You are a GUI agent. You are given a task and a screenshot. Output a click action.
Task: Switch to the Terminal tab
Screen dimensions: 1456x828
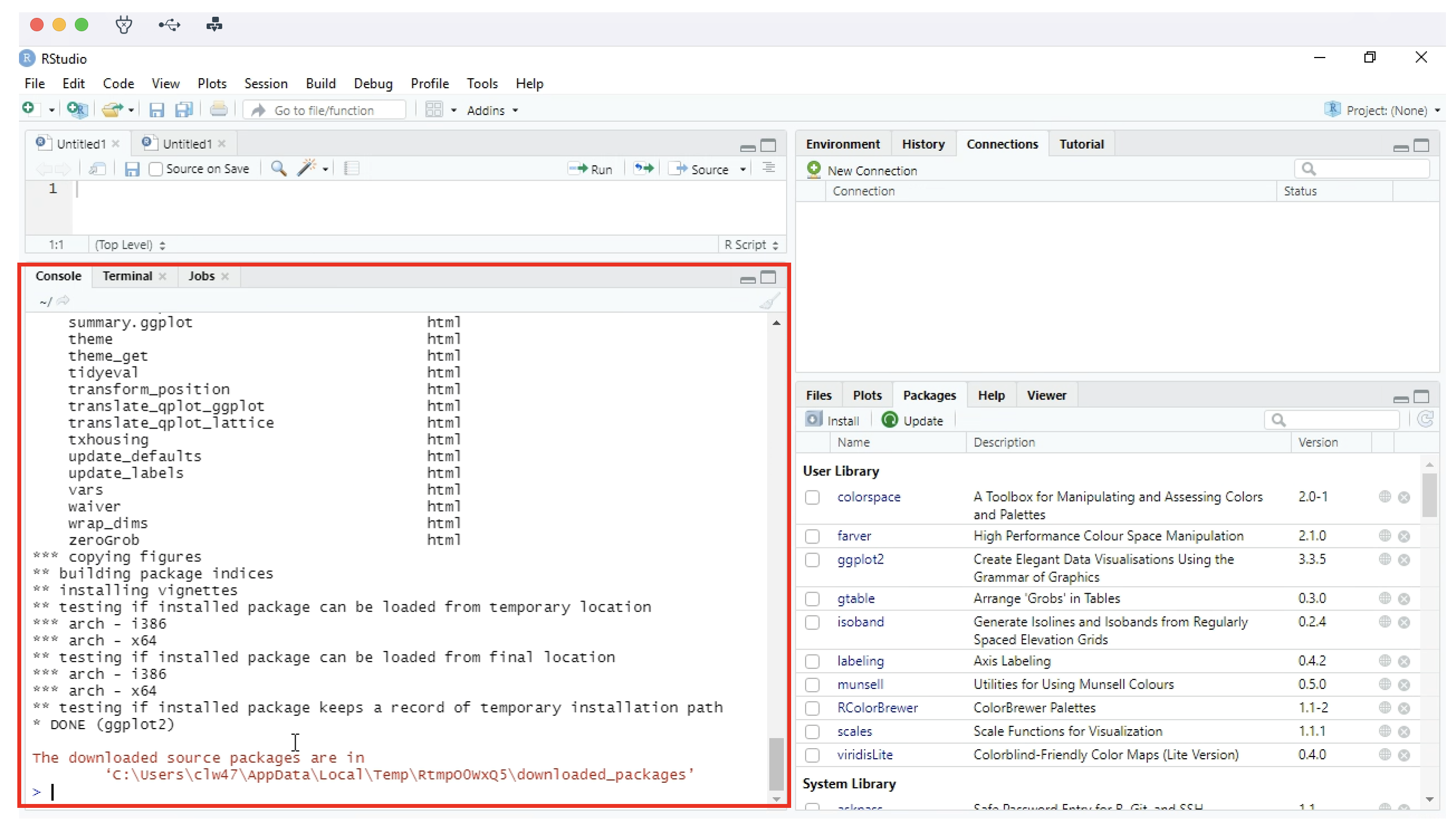pyautogui.click(x=127, y=276)
